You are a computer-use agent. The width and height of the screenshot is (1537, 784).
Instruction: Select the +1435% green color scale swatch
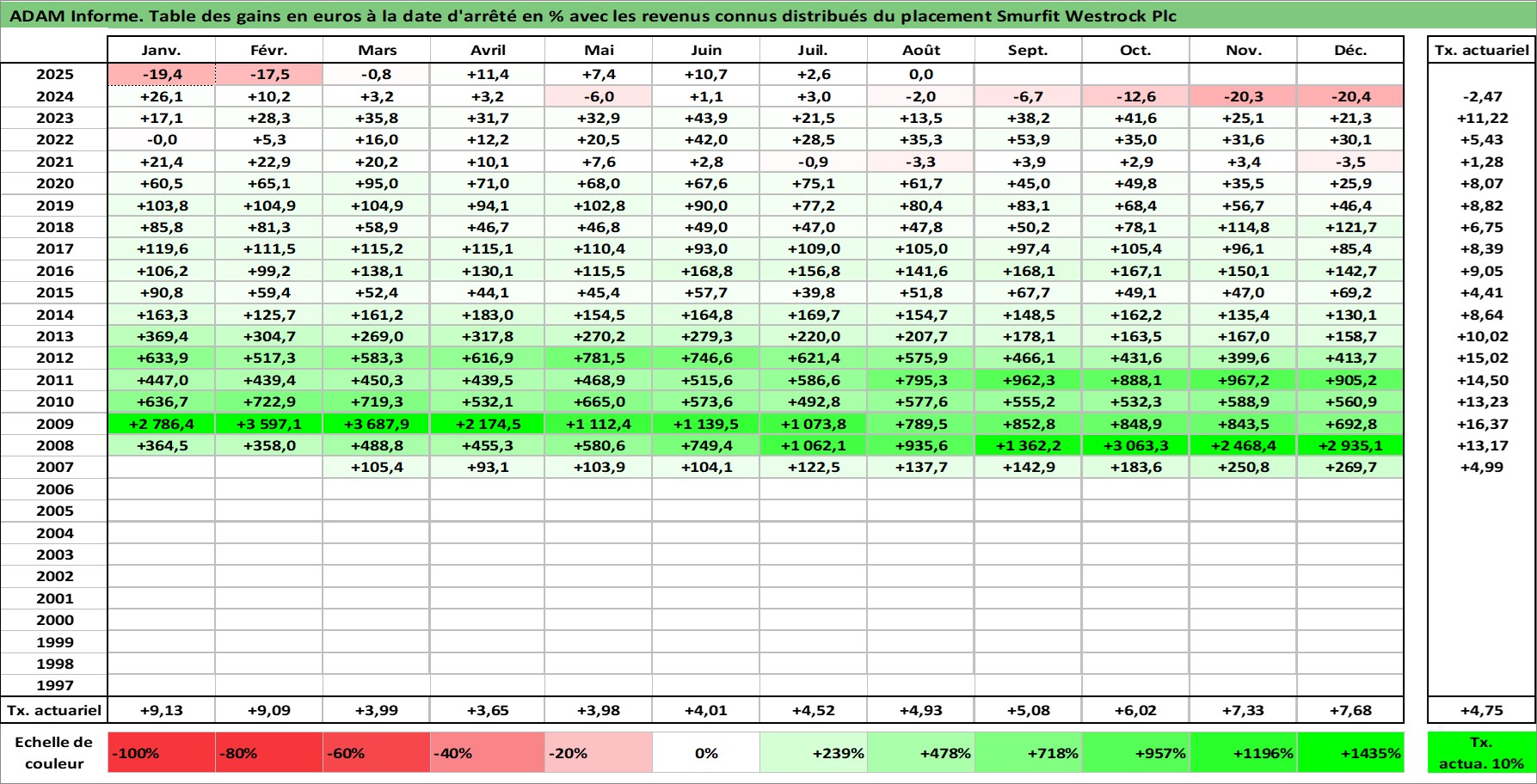[x=1349, y=753]
